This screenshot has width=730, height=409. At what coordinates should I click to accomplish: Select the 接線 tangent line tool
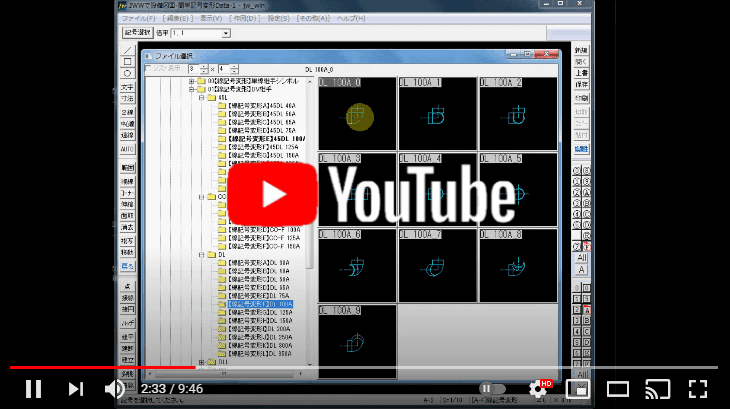pyautogui.click(x=127, y=298)
